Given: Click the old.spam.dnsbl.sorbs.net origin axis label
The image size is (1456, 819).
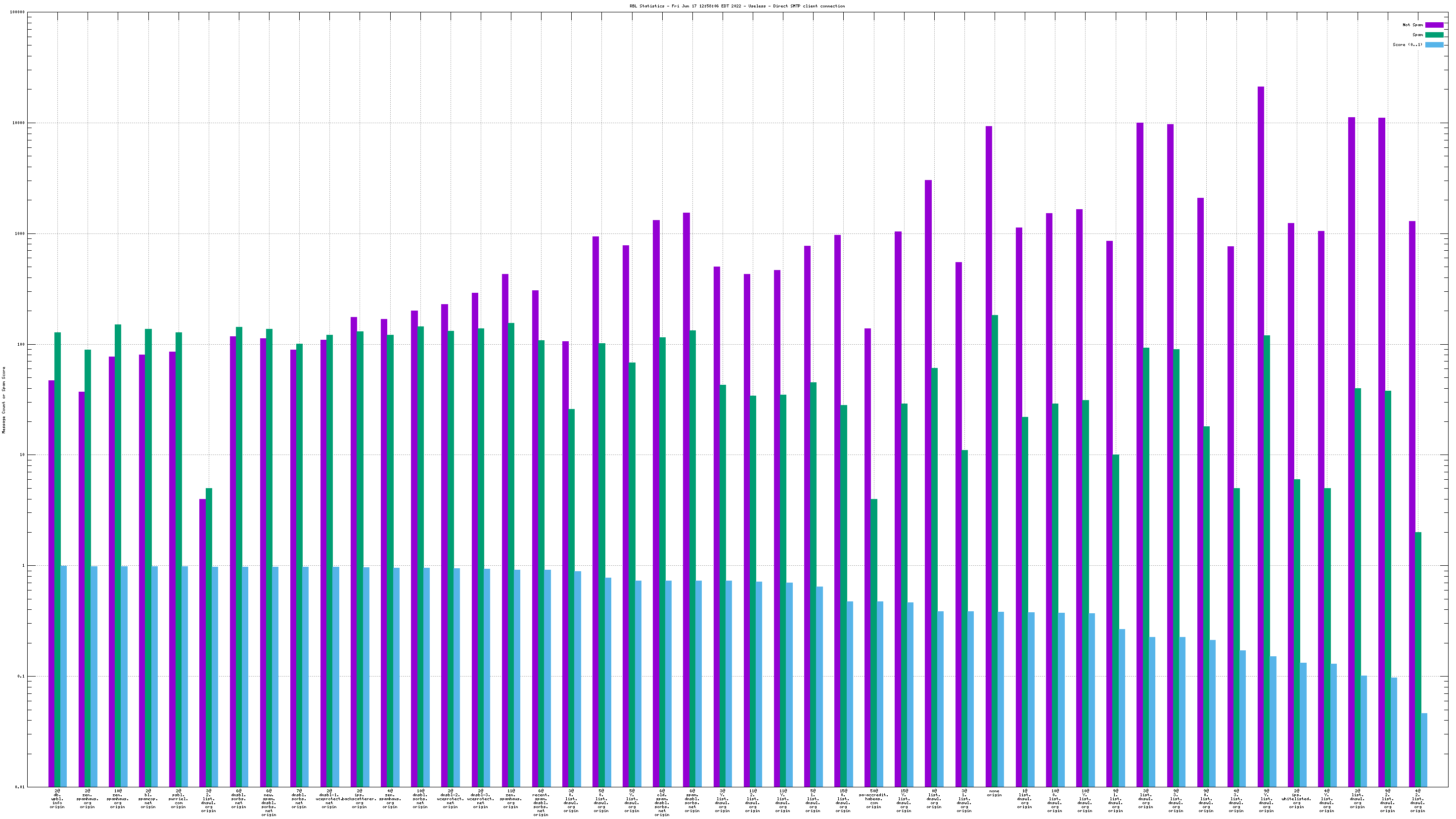Looking at the screenshot, I should click(662, 803).
